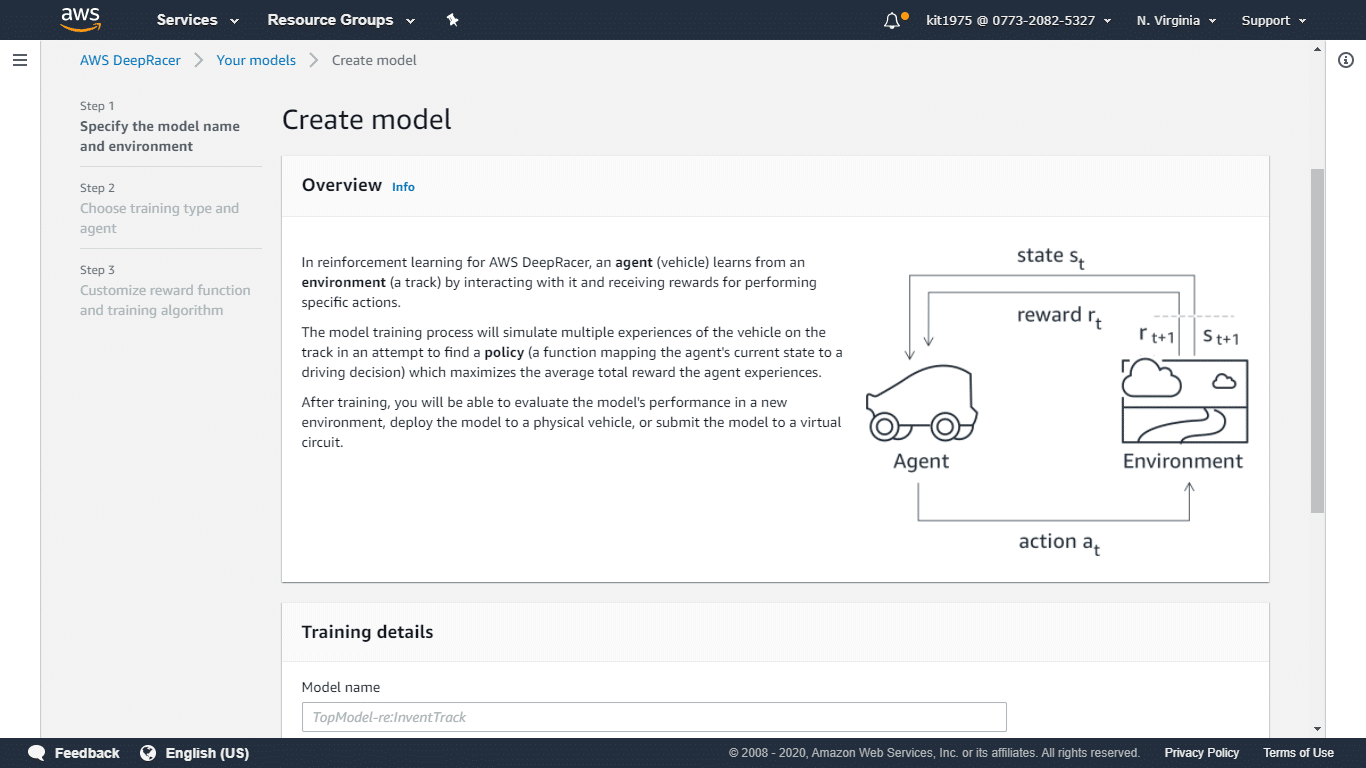Navigate to Your models via breadcrumb

click(256, 60)
